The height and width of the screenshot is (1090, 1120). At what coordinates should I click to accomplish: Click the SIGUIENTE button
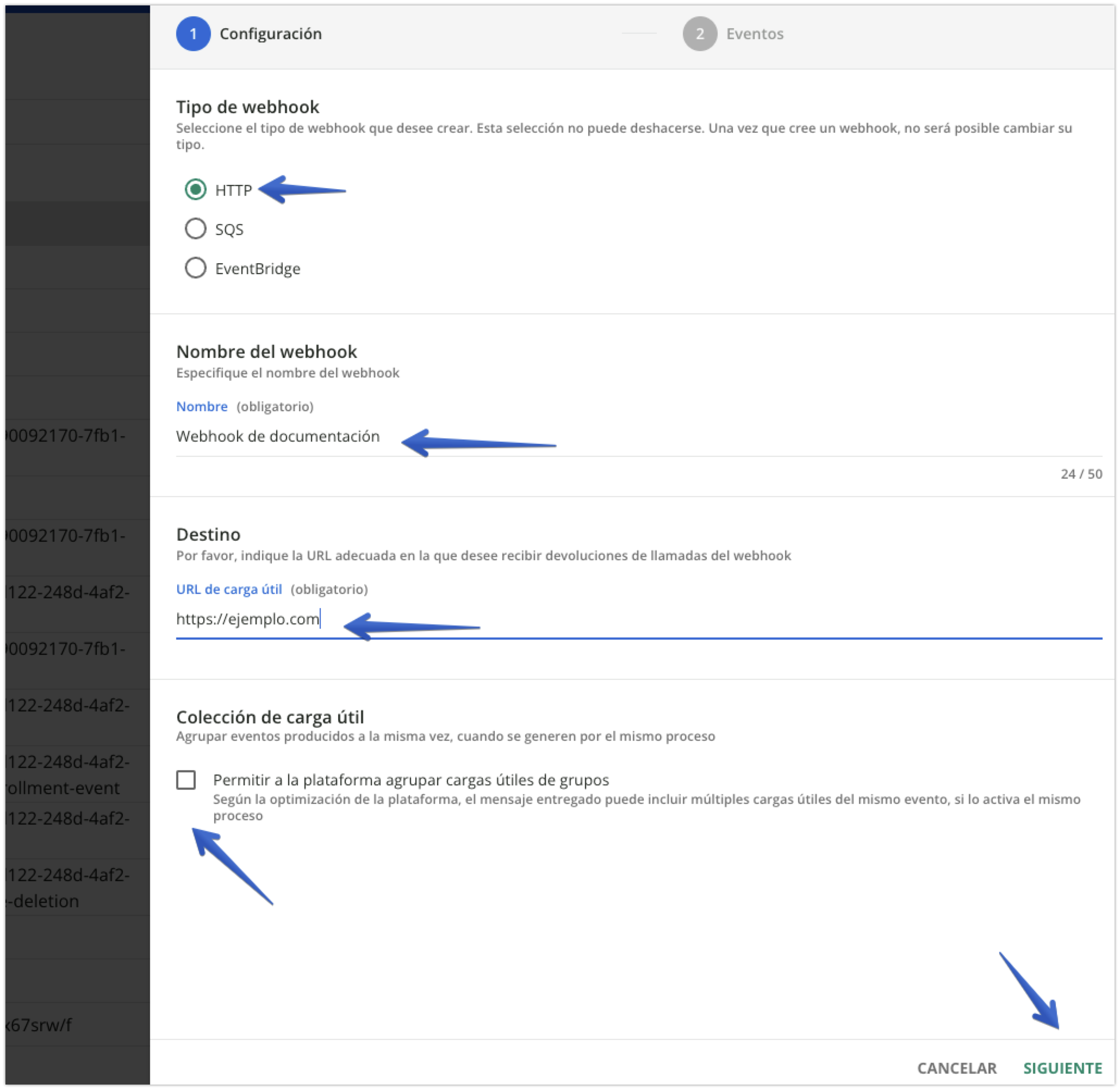pos(1062,1068)
